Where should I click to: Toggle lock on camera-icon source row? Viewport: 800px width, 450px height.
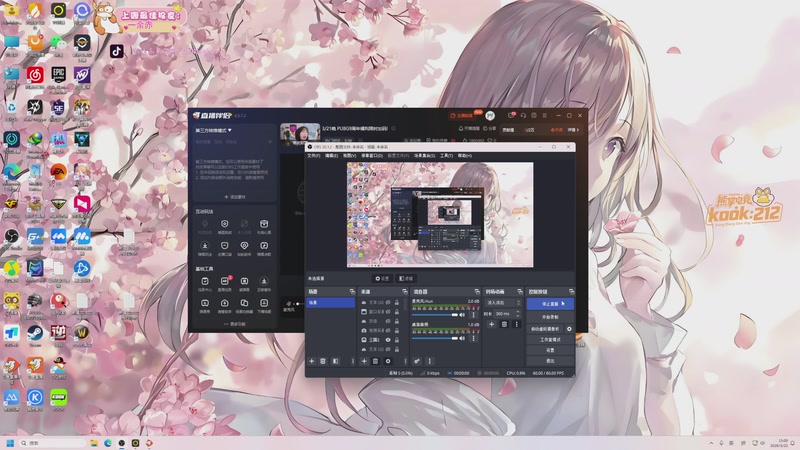(x=397, y=331)
